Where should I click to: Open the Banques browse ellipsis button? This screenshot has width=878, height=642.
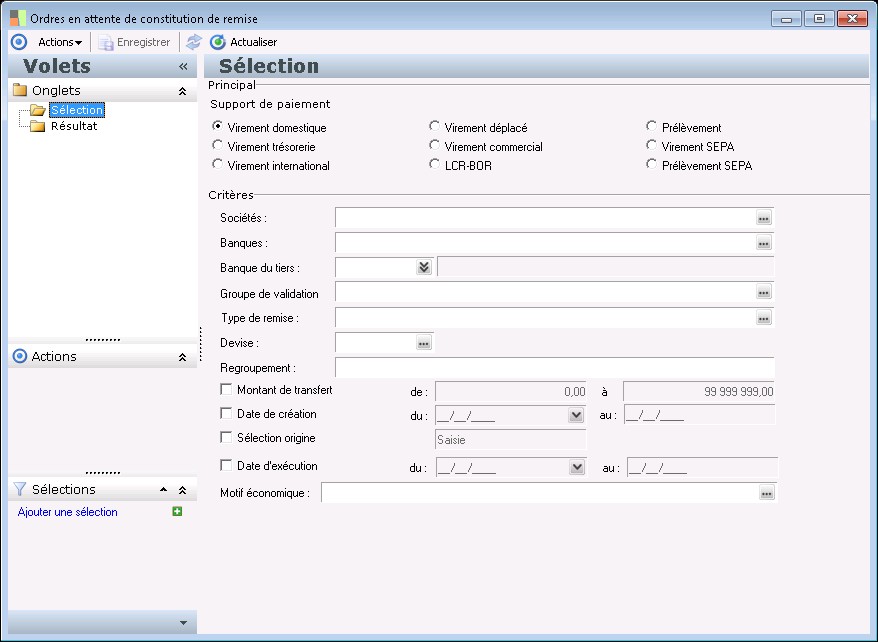[763, 243]
